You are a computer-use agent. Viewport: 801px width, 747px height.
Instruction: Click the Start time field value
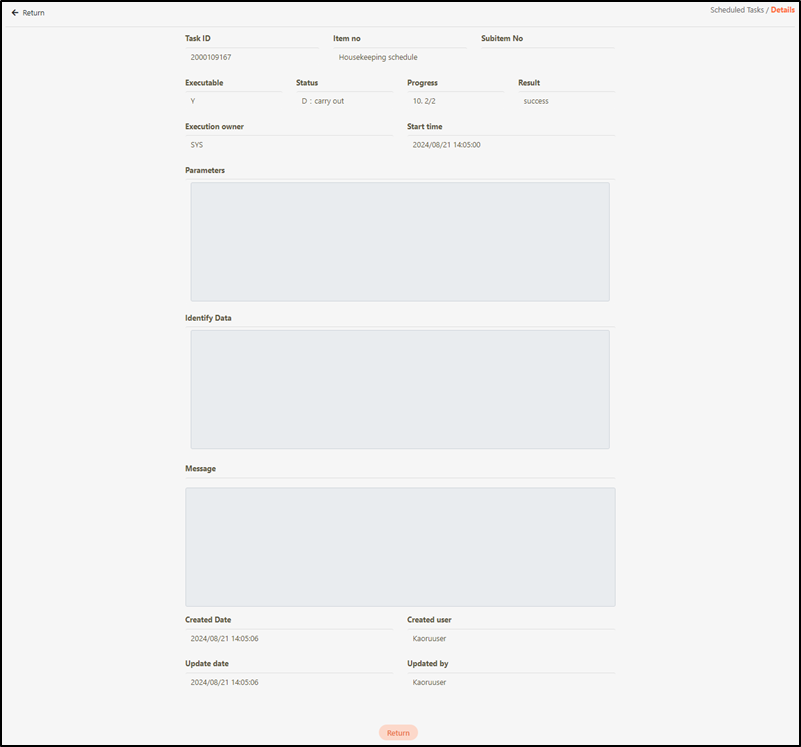click(x=510, y=145)
